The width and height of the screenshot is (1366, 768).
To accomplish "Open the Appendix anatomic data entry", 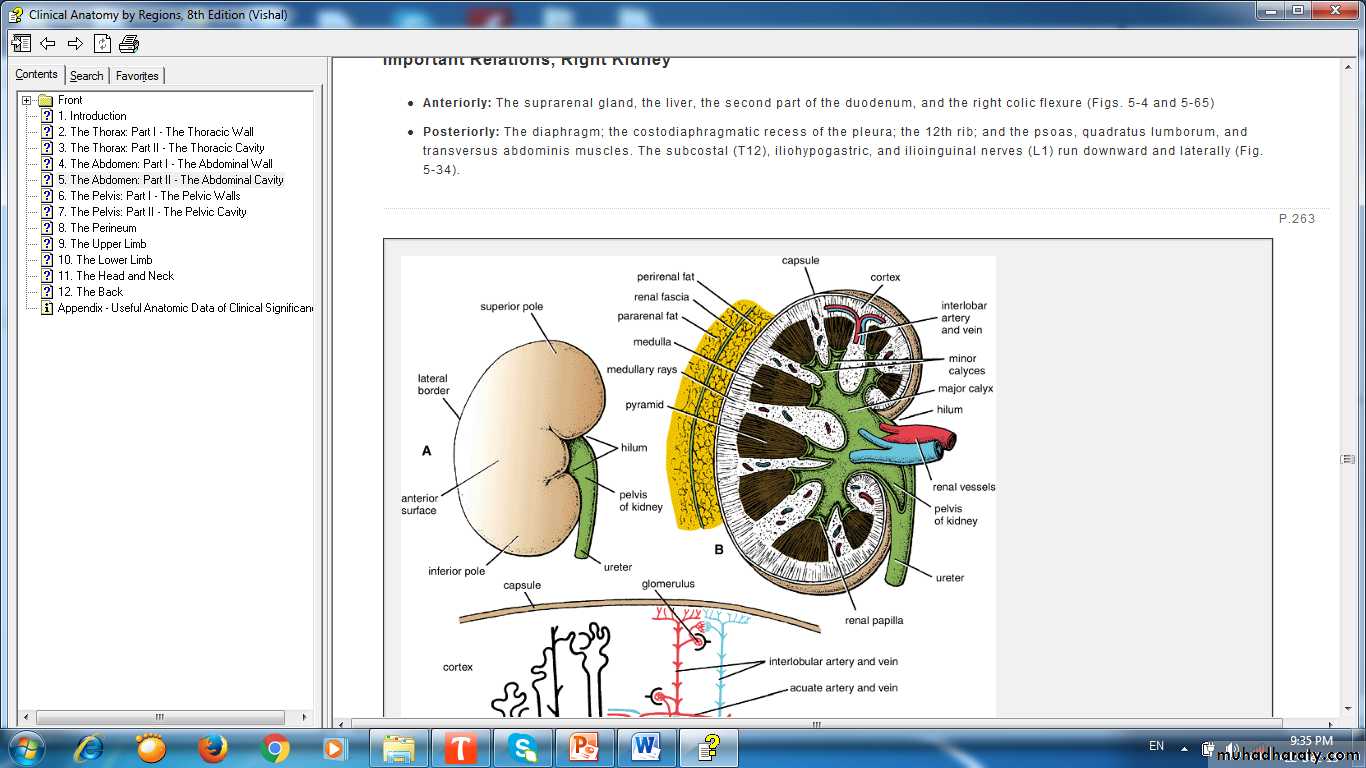I will pos(185,308).
